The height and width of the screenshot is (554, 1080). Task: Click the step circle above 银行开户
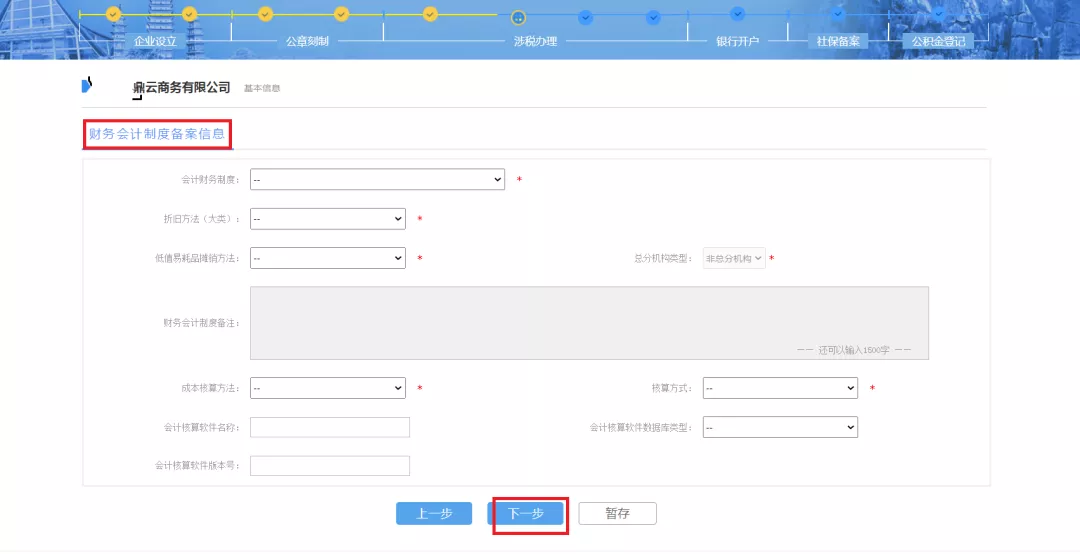click(x=737, y=14)
